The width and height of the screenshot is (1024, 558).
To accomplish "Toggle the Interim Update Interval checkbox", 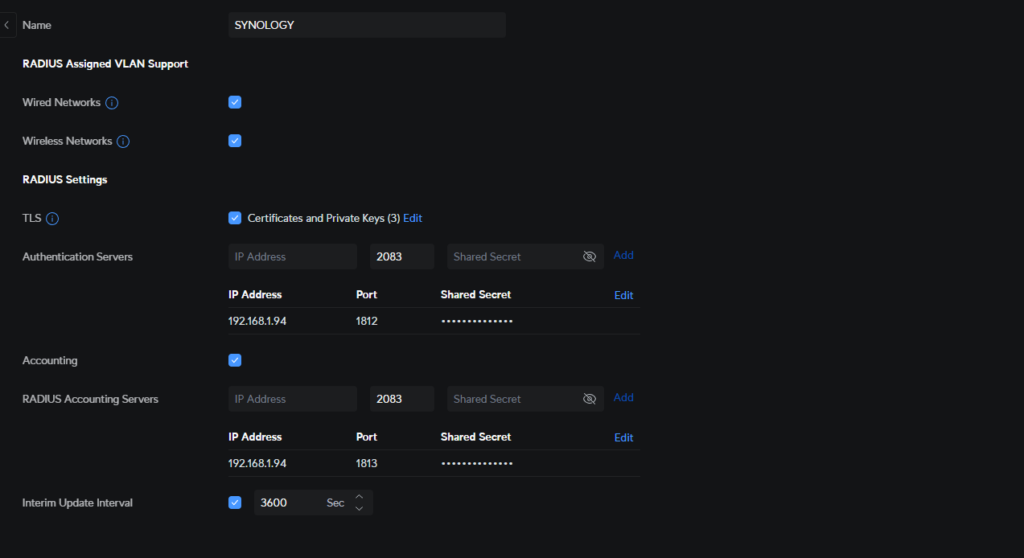I will 235,502.
